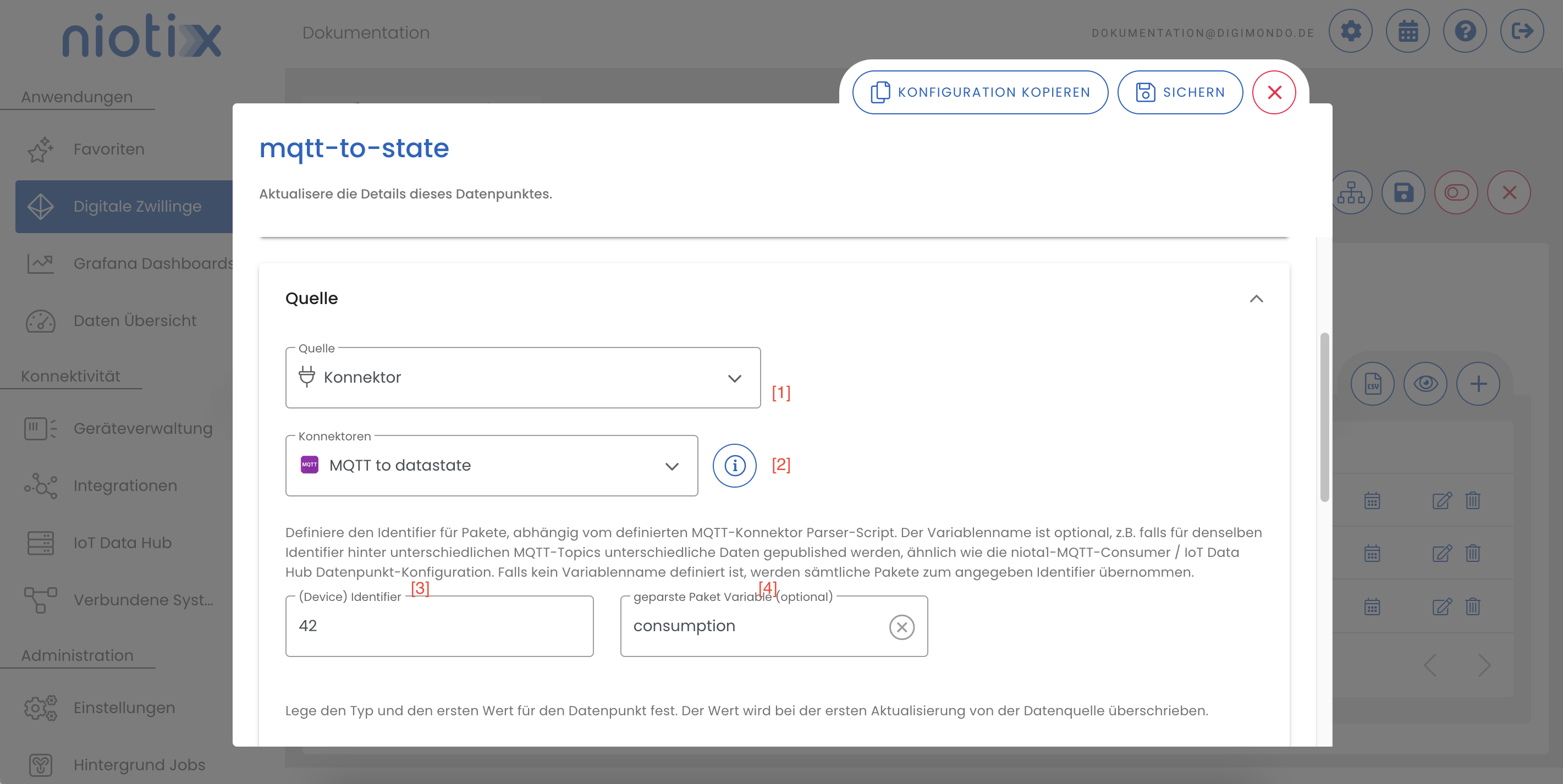
Task: Click the Dokumentation header title
Action: click(366, 33)
